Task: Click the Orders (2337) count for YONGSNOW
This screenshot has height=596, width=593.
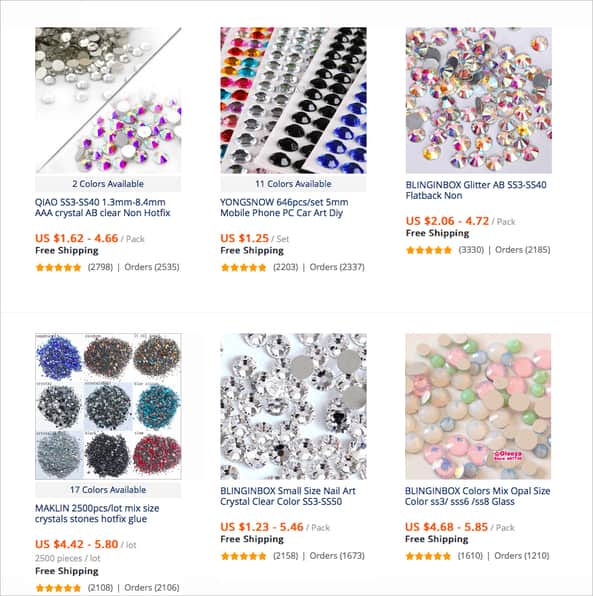Action: (x=337, y=267)
